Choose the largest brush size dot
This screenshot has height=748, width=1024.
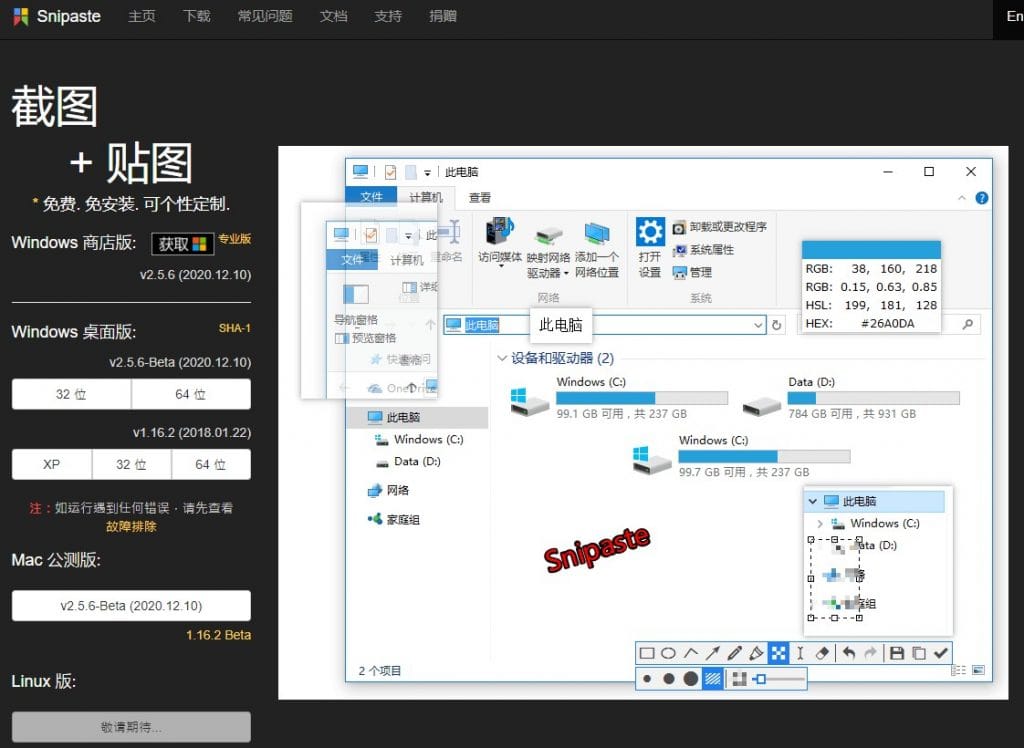[690, 679]
